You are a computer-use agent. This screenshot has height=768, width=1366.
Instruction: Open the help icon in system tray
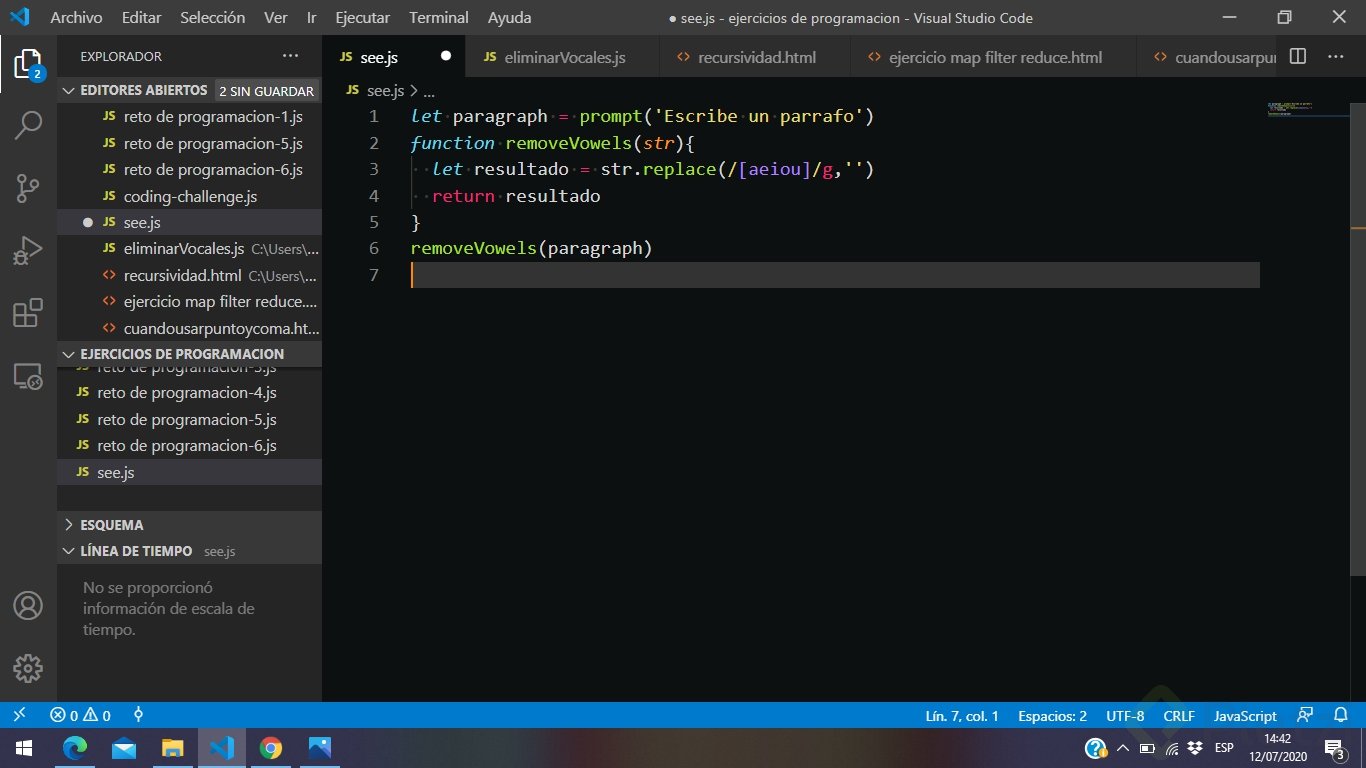point(1096,748)
